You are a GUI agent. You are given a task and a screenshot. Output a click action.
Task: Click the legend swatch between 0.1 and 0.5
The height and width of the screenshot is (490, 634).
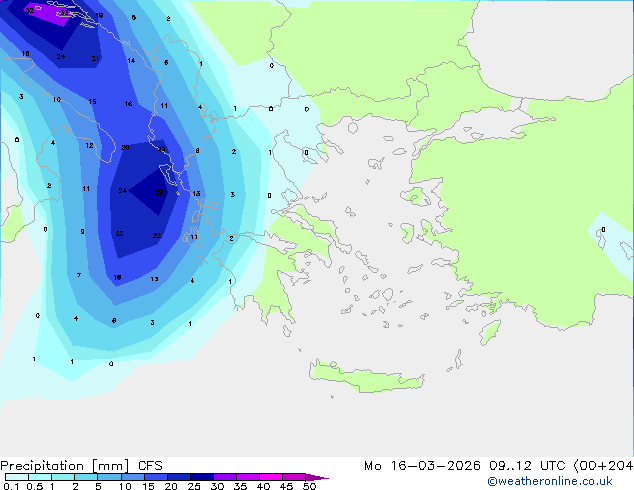tap(17, 477)
